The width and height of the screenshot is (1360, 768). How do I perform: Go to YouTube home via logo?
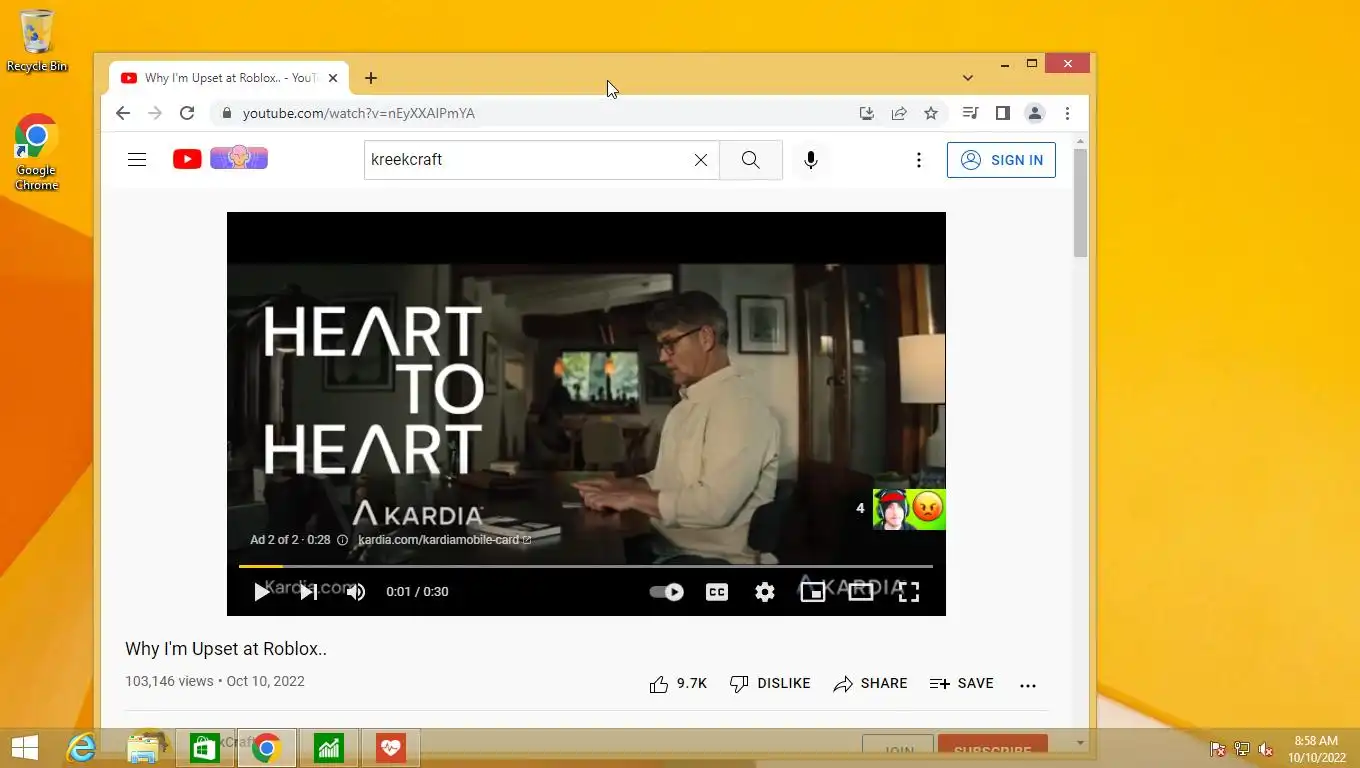click(x=220, y=158)
